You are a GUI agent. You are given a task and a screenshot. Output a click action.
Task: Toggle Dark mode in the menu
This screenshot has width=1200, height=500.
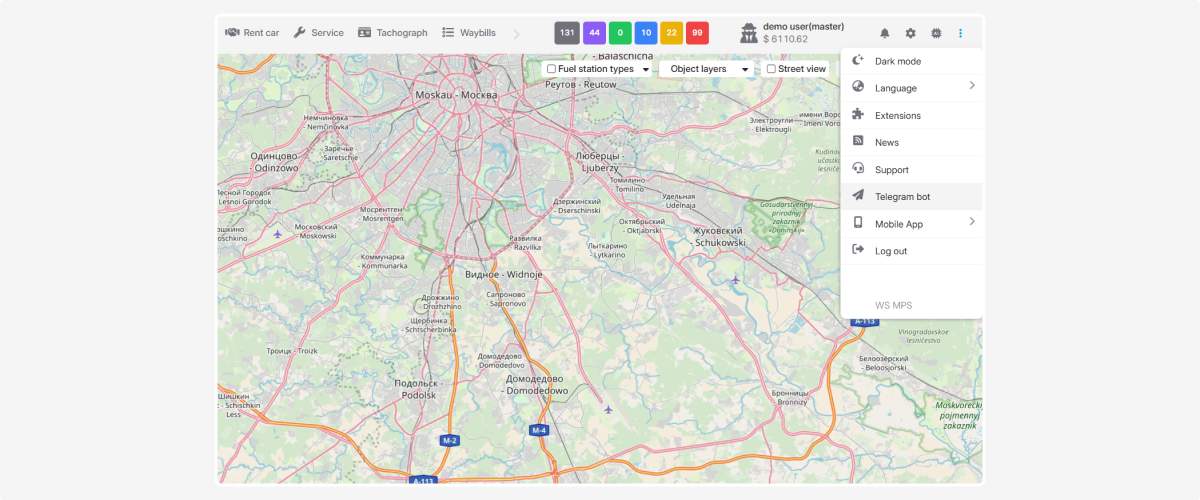[x=897, y=61]
